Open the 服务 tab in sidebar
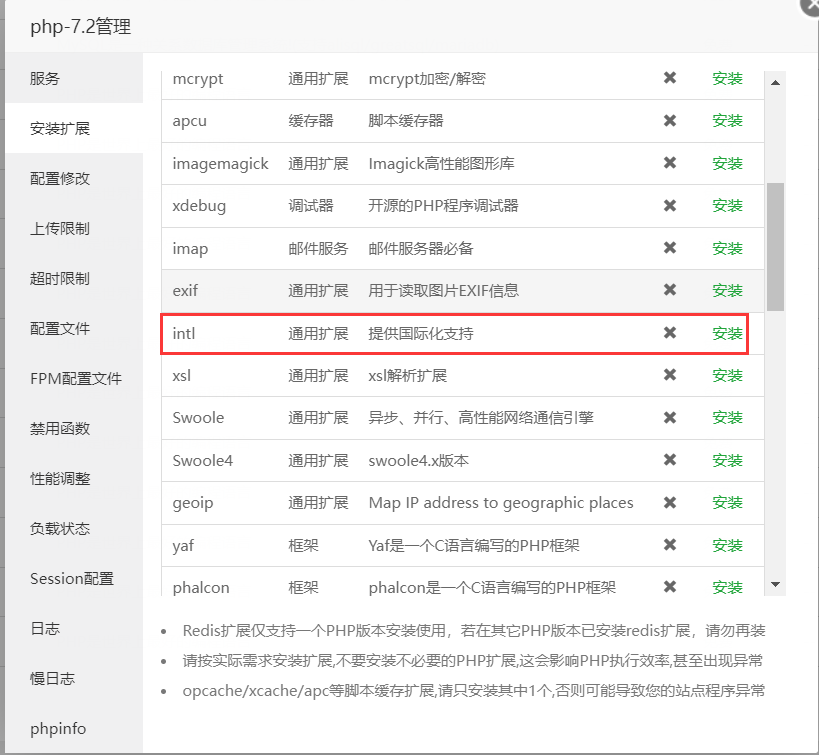 [x=74, y=78]
